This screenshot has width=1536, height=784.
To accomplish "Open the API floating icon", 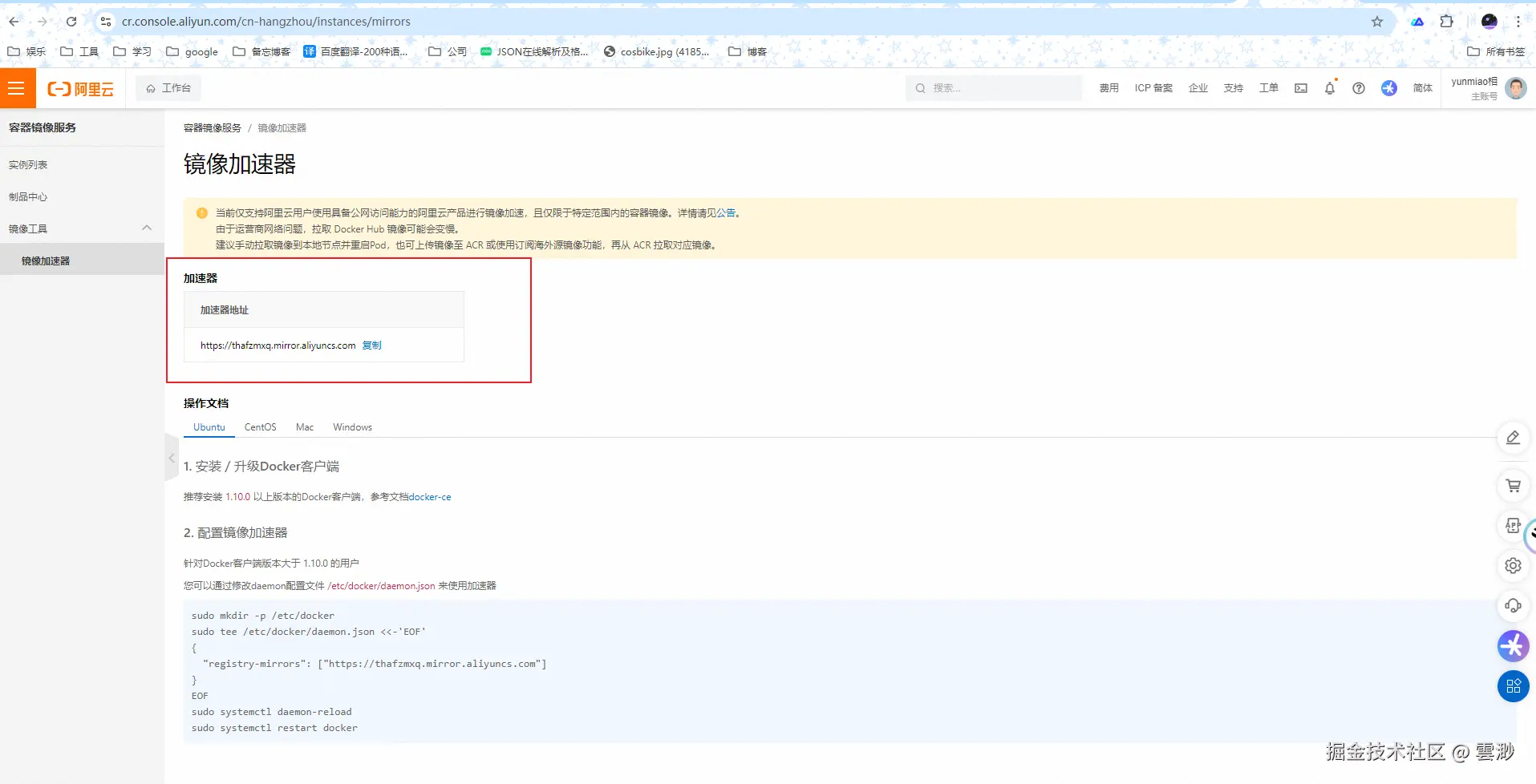I will click(1514, 526).
